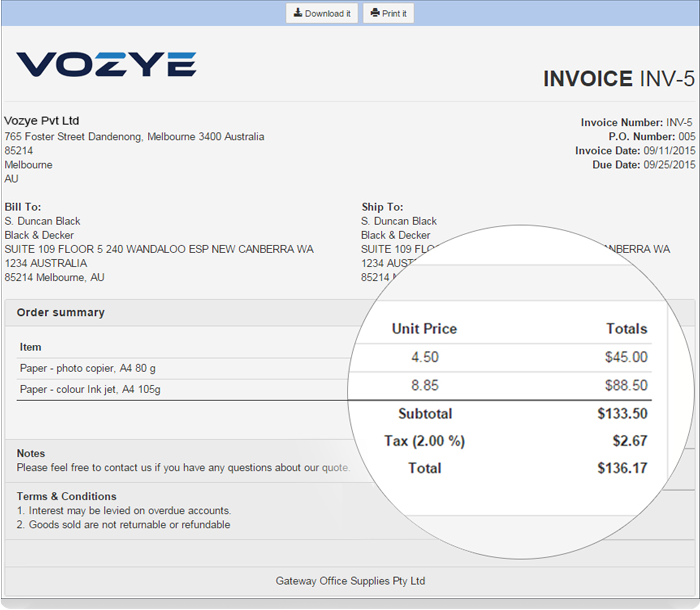Viewport: 700px width, 610px height.
Task: Select the Totals column header
Action: click(627, 329)
